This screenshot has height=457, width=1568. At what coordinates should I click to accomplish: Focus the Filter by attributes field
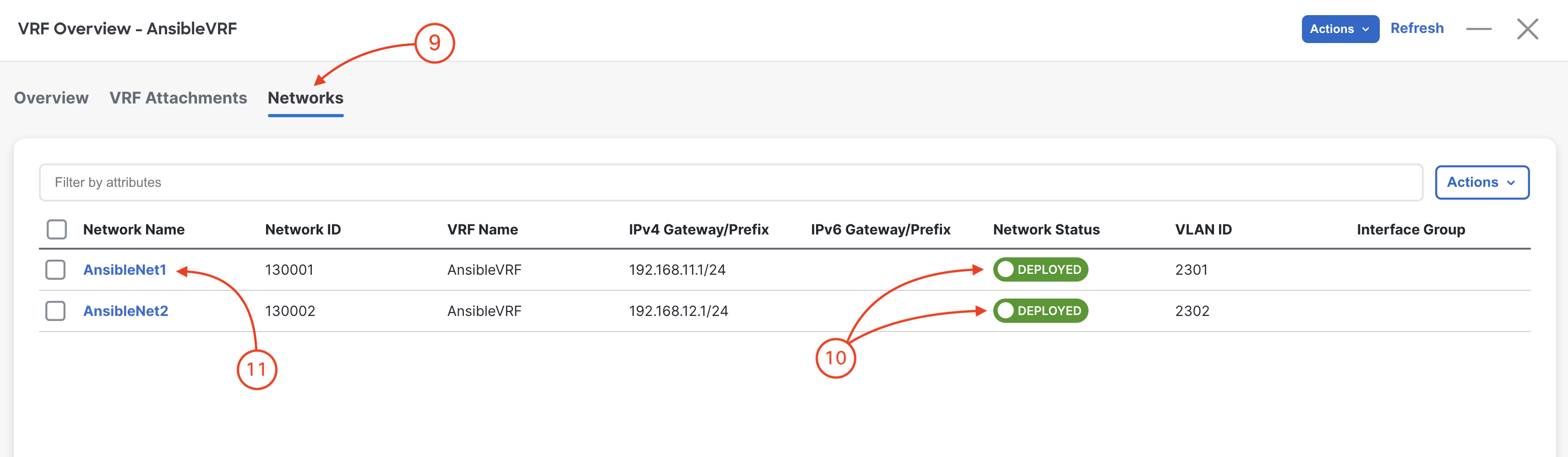pyautogui.click(x=730, y=183)
